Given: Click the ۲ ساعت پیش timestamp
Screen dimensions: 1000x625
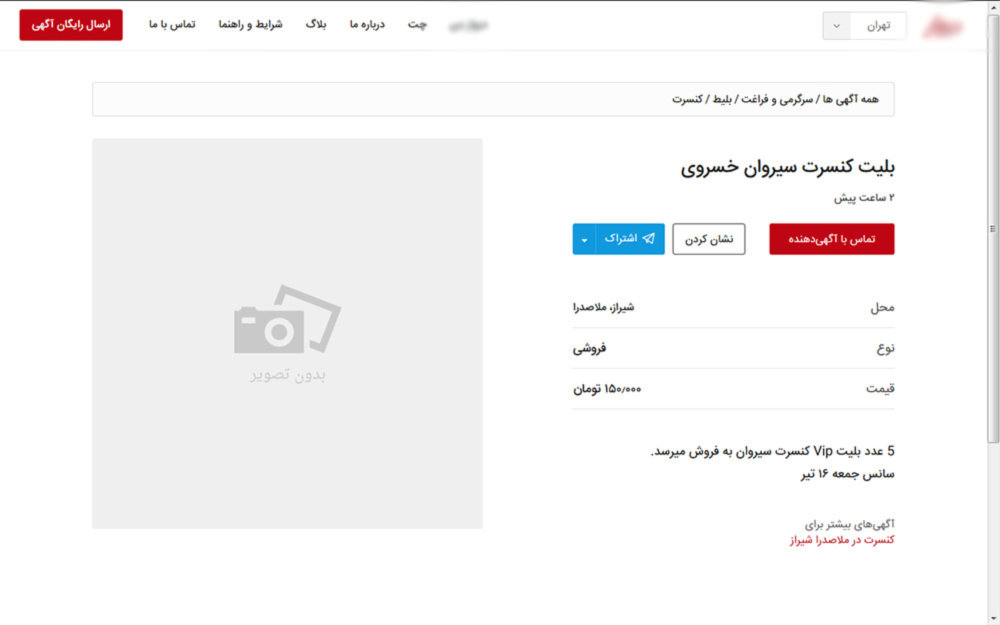Looking at the screenshot, I should (864, 198).
